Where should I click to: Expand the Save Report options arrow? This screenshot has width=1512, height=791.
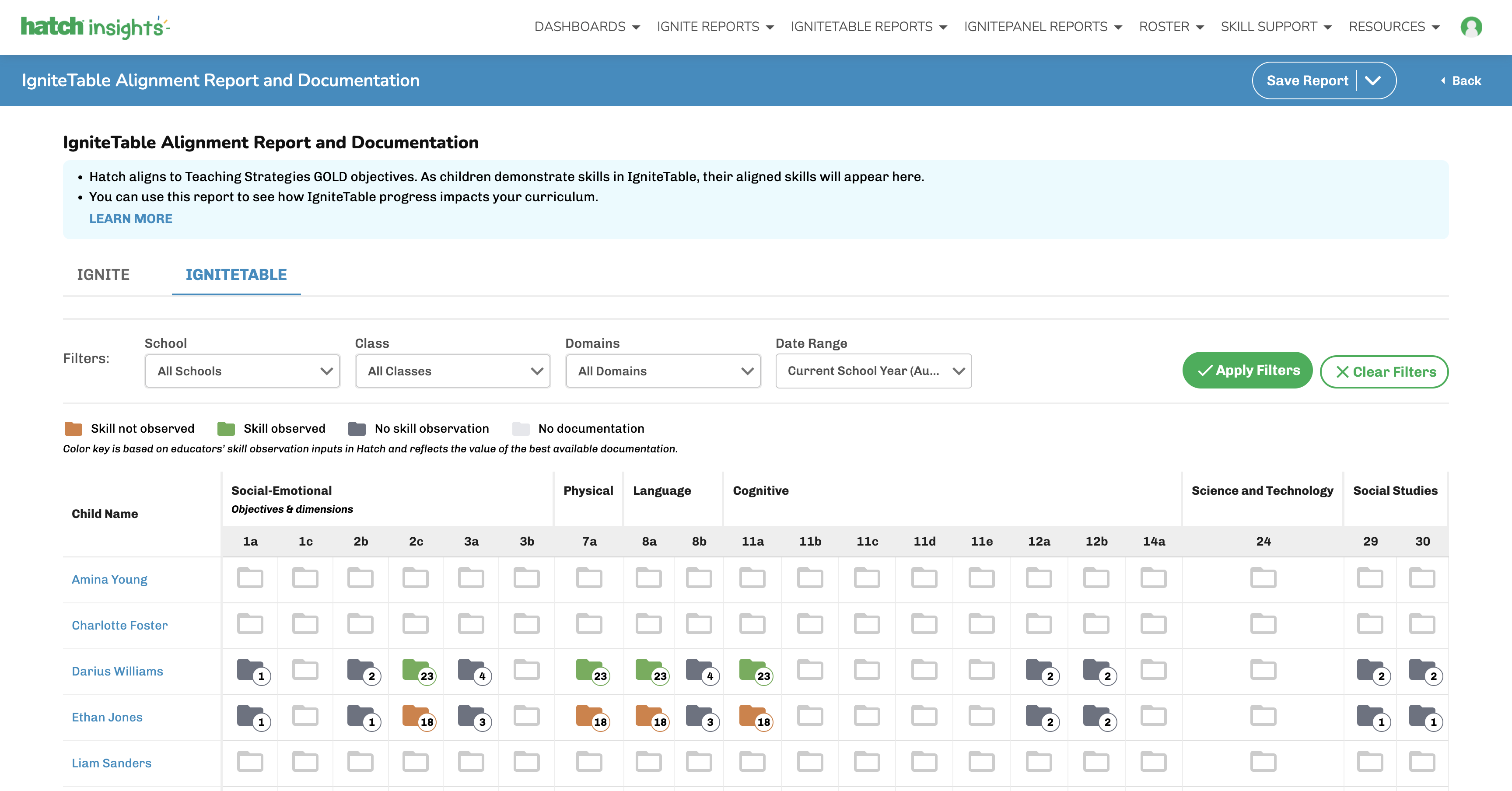(x=1372, y=80)
